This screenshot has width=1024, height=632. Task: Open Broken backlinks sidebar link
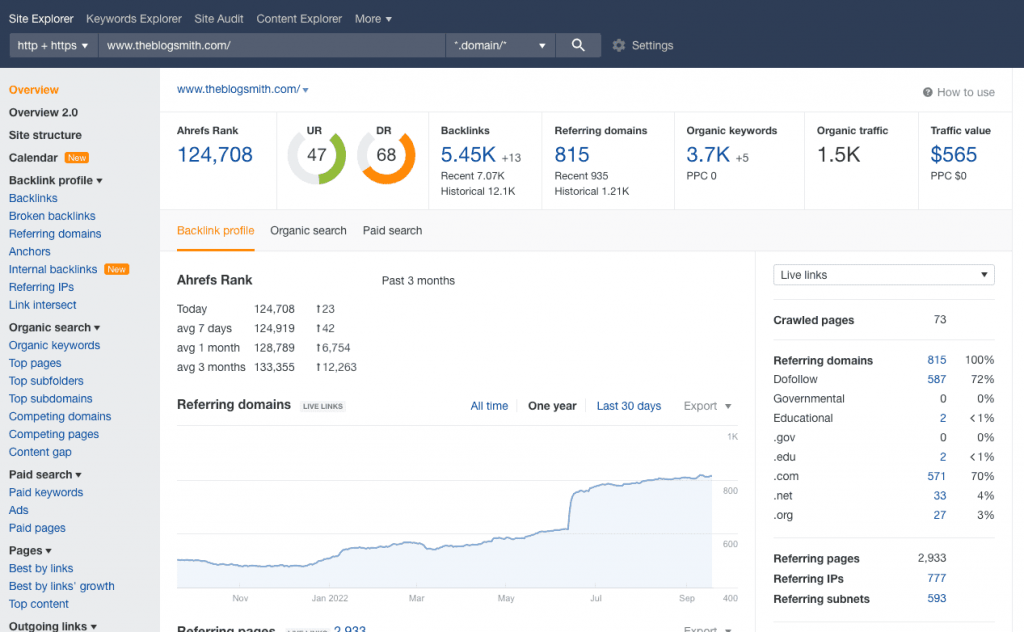click(52, 215)
